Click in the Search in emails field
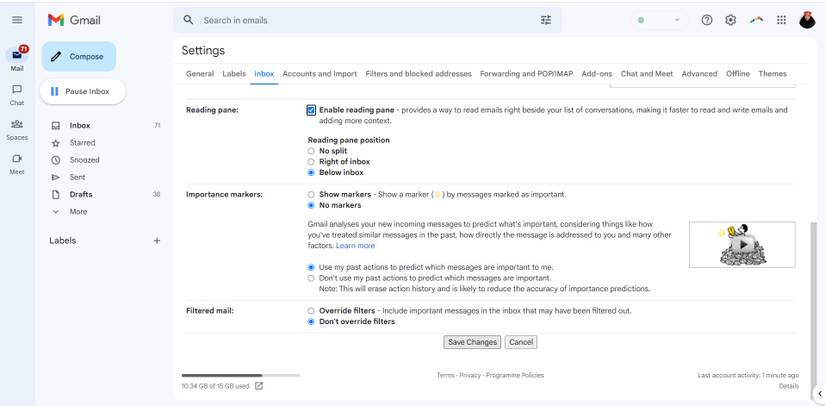This screenshot has height=406, width=825. (x=360, y=20)
